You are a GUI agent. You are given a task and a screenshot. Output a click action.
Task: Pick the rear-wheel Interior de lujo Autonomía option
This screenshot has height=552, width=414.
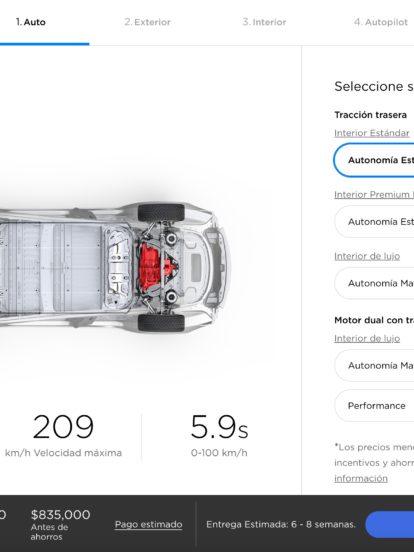[374, 283]
